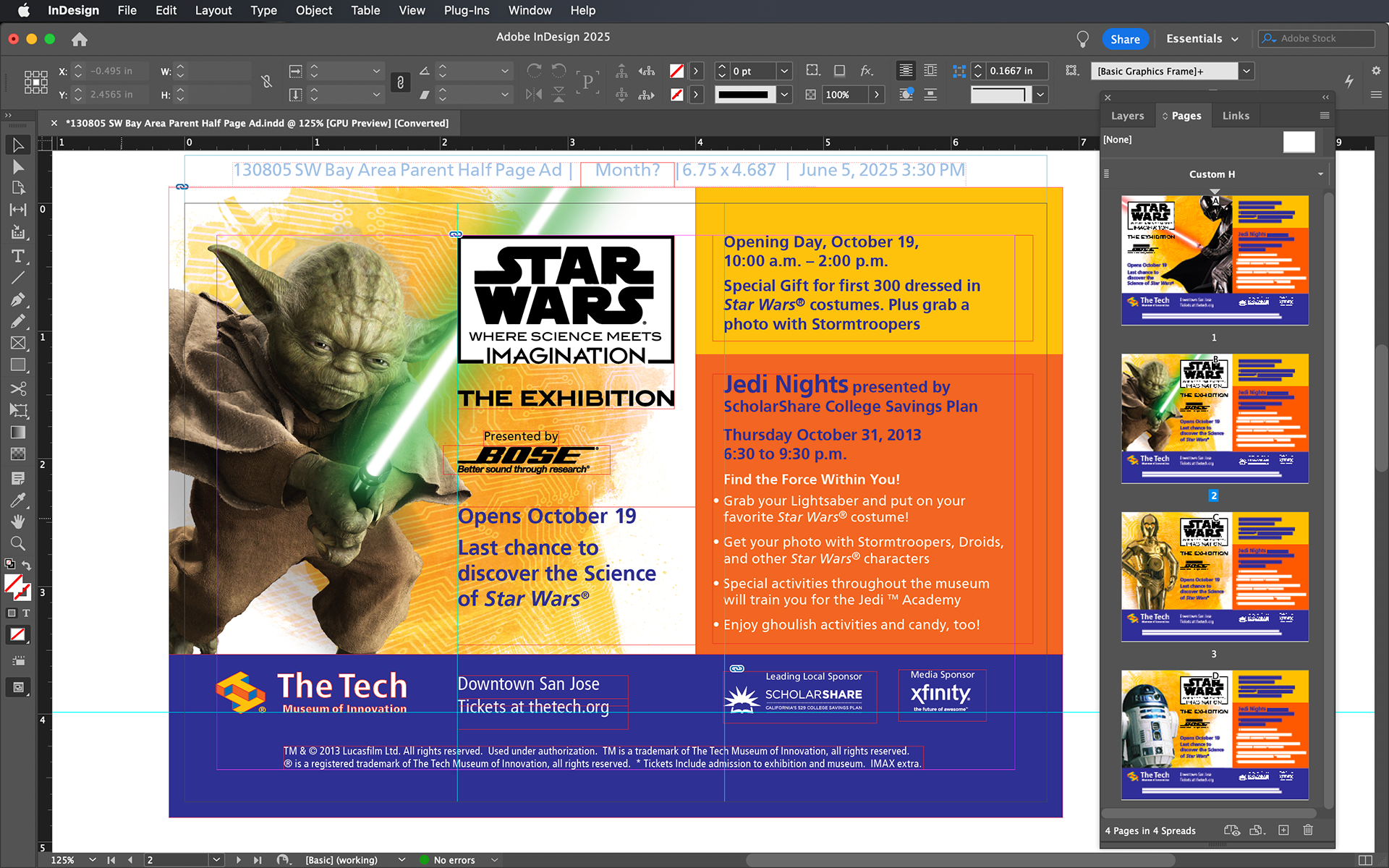Click delete selected pages trash icon
The height and width of the screenshot is (868, 1389).
tap(1308, 830)
